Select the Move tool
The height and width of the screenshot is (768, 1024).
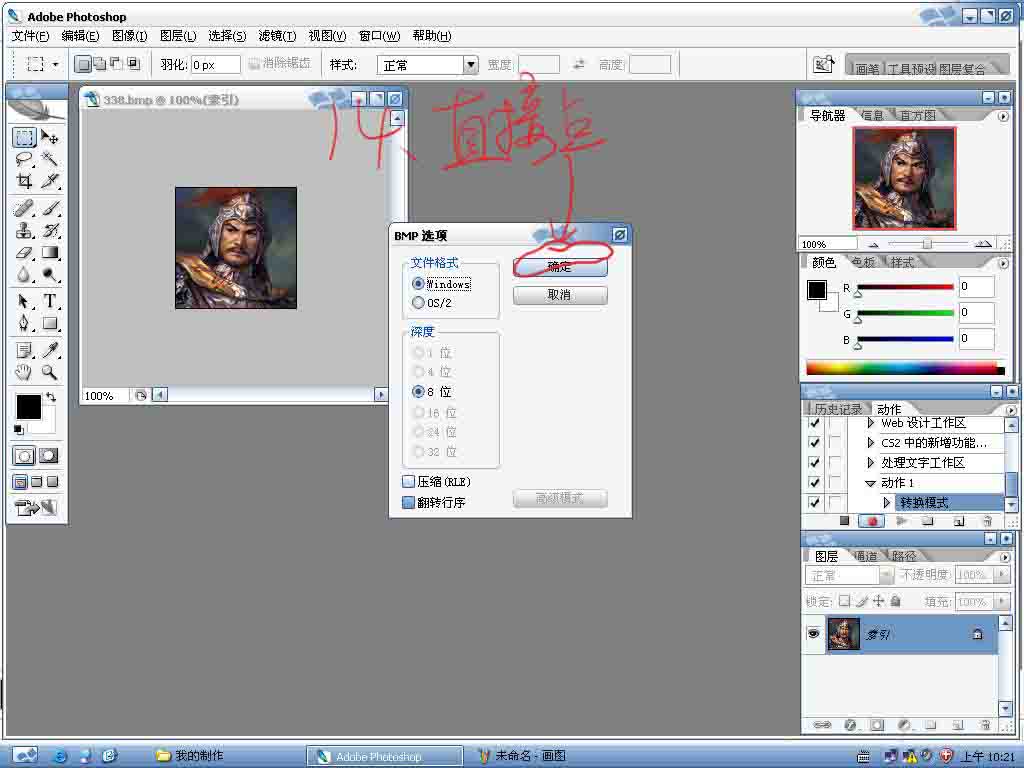[x=50, y=137]
